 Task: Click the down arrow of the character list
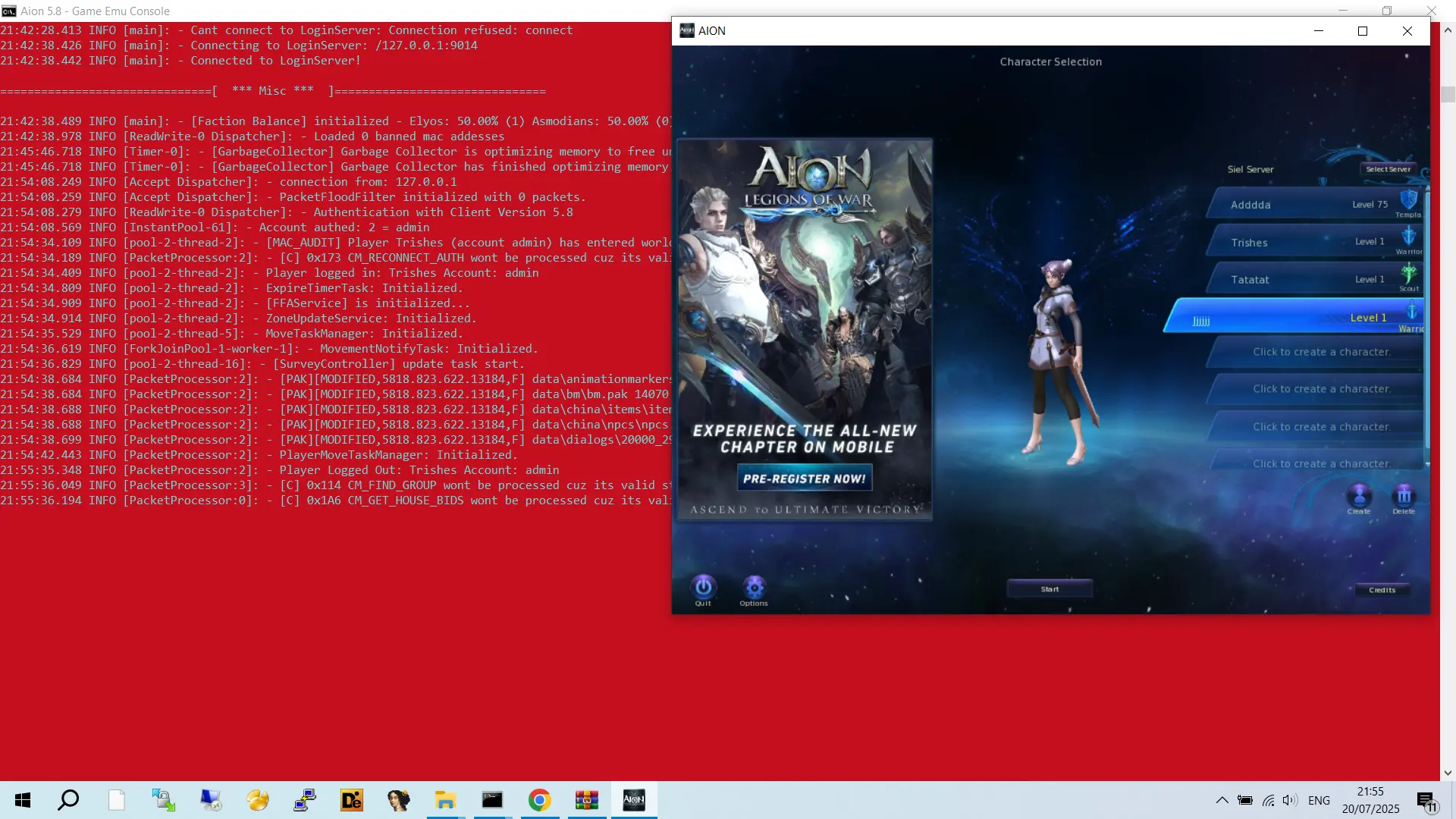[1427, 464]
